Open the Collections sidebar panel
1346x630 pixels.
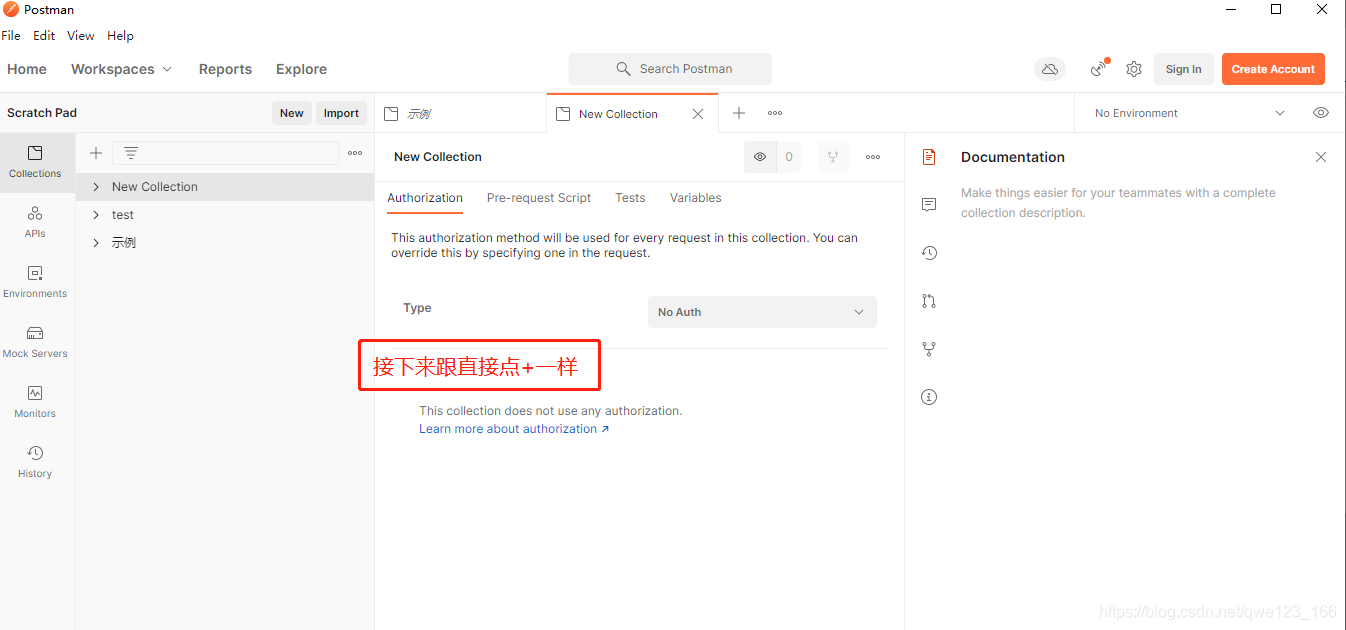(x=35, y=162)
